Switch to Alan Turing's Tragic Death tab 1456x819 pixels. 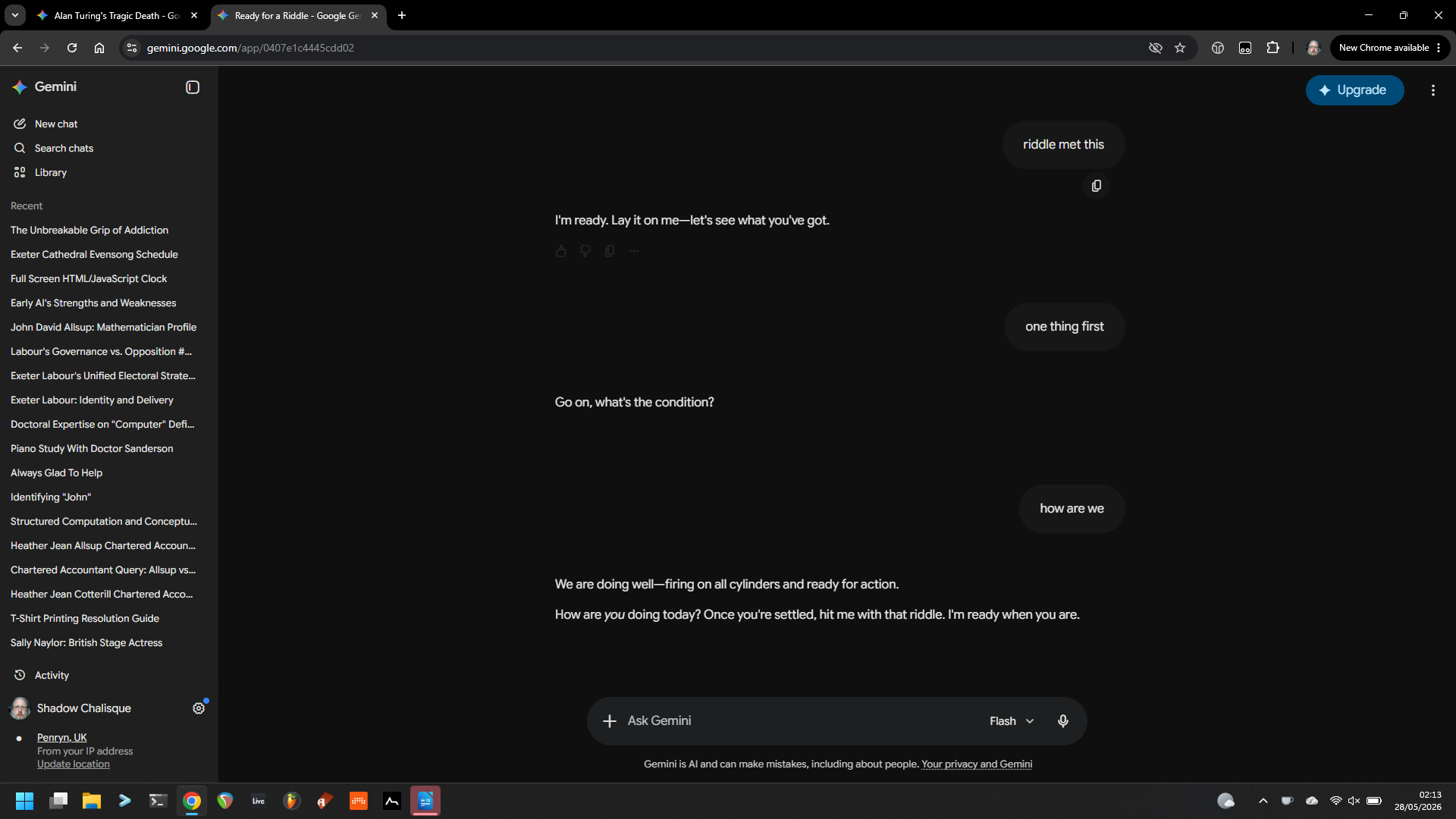coord(118,15)
